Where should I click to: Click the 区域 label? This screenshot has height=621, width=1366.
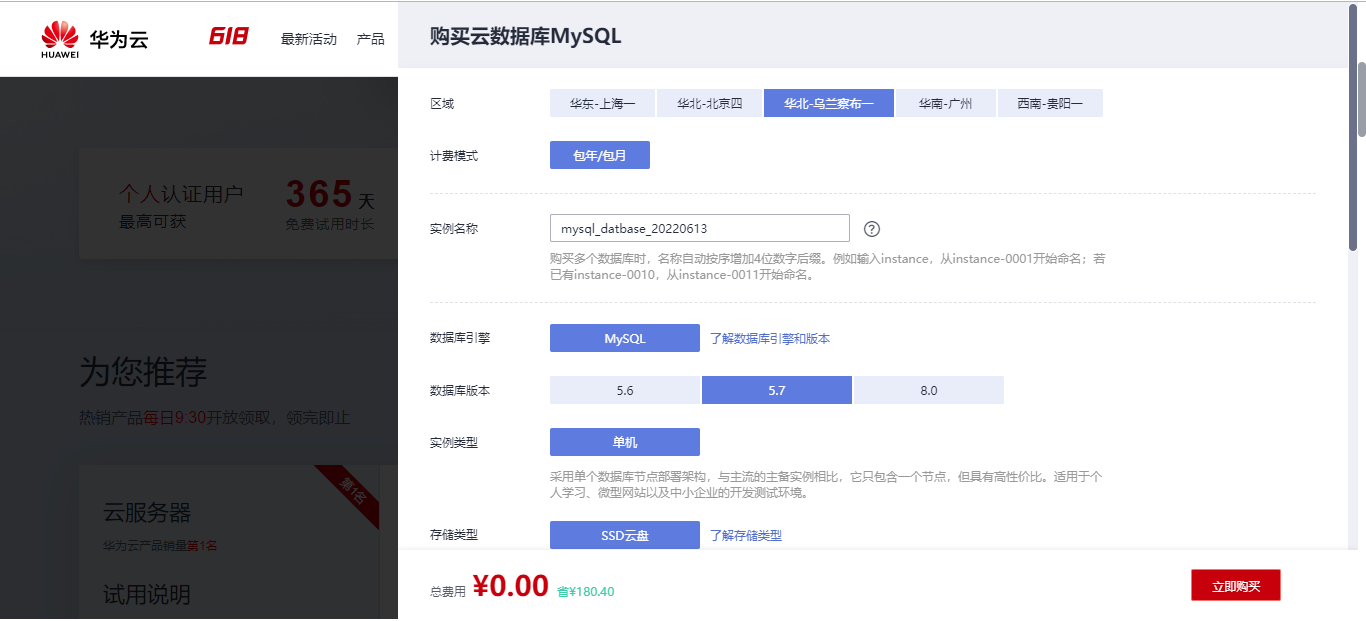click(x=441, y=104)
